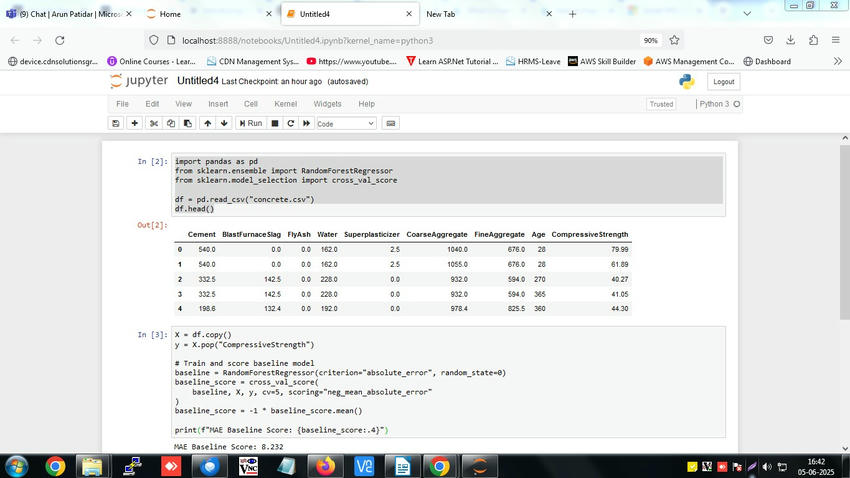The image size is (850, 478).
Task: Click inside the In [2] code cell
Action: coord(448,185)
